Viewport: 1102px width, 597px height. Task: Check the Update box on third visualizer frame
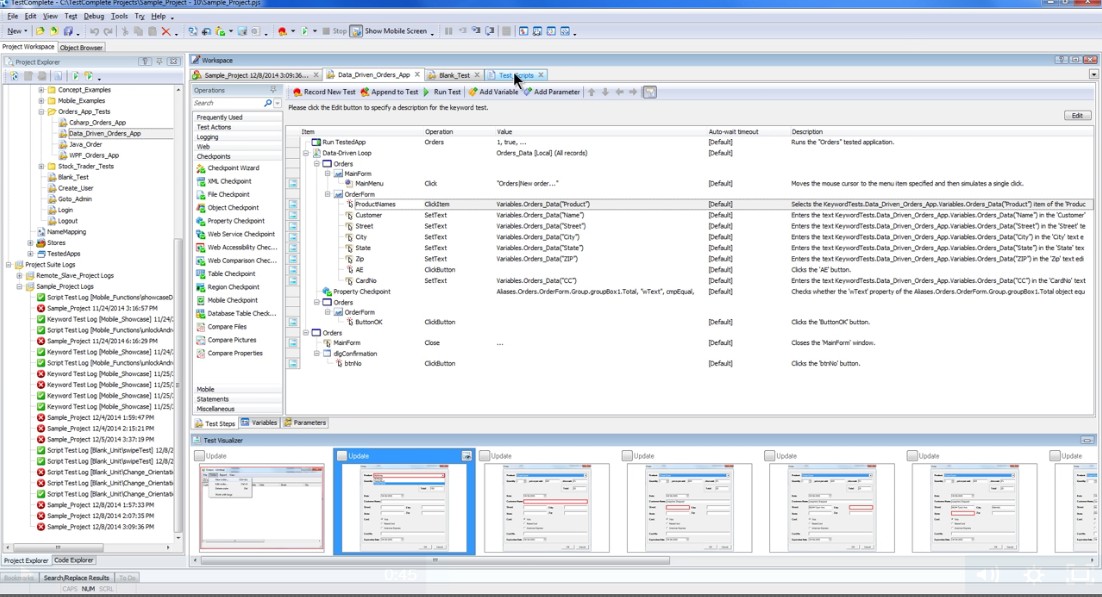pos(485,456)
